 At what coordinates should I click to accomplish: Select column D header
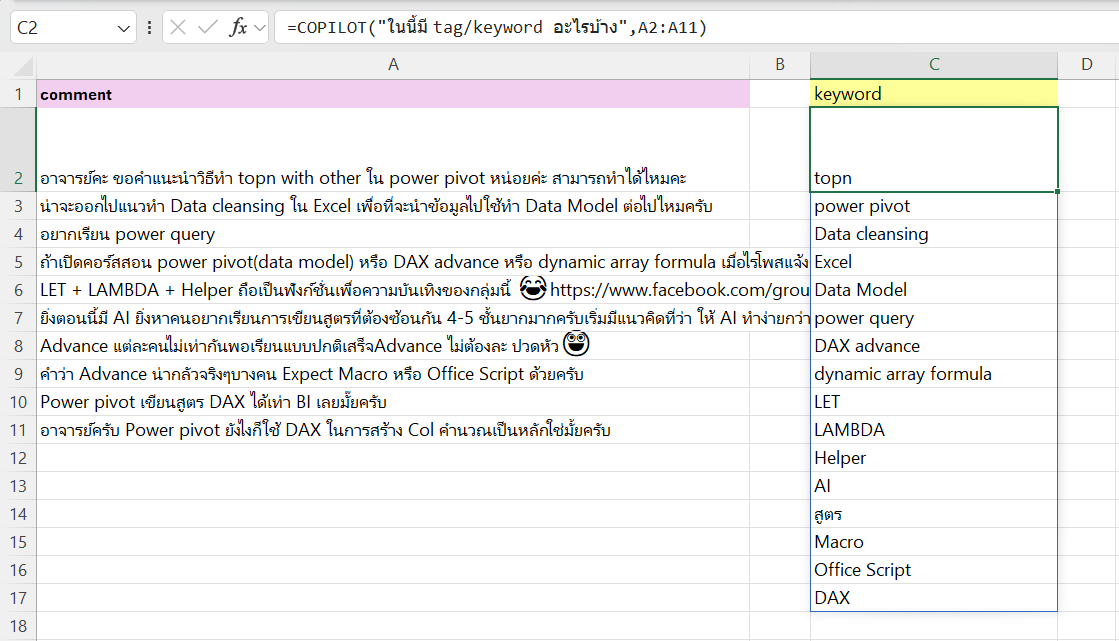coord(1086,65)
